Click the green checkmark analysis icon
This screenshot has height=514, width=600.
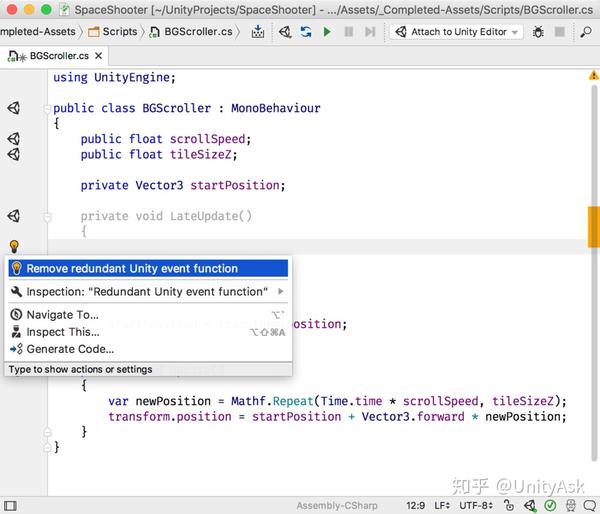[x=550, y=506]
